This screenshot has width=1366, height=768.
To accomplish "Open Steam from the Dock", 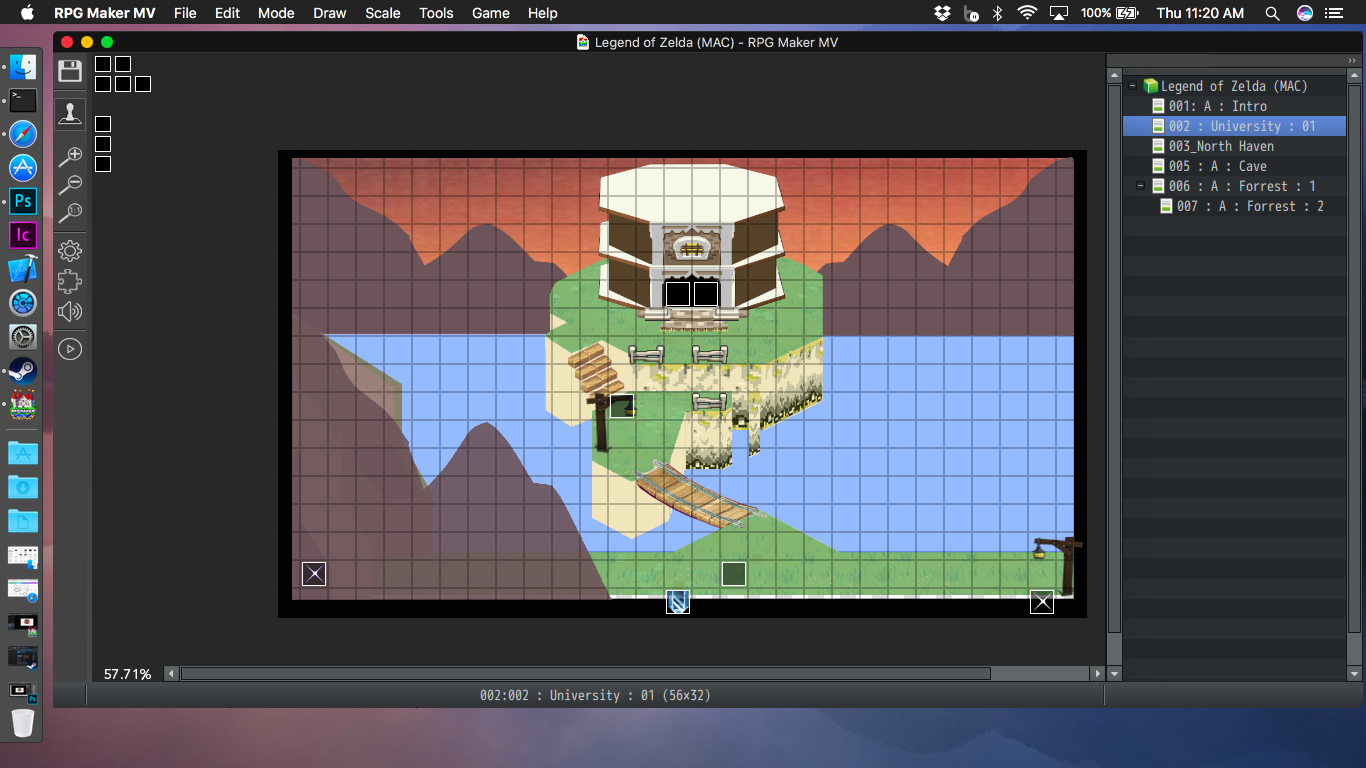I will click(23, 371).
